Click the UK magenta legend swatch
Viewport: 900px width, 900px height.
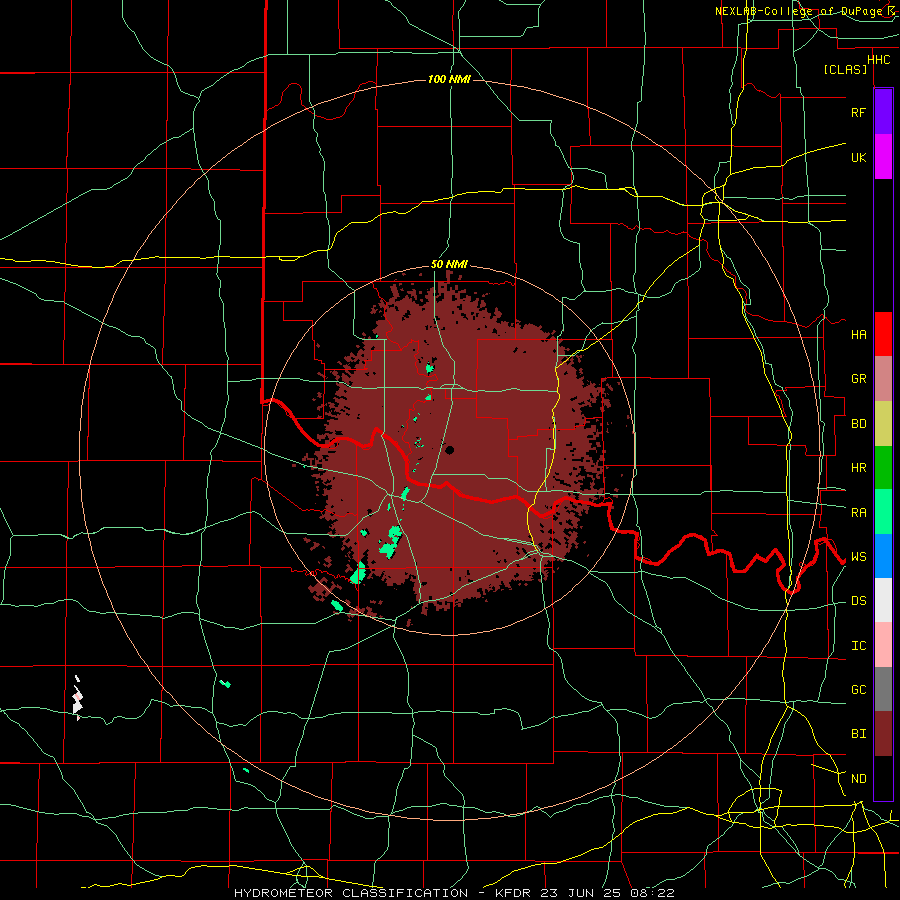coord(883,157)
